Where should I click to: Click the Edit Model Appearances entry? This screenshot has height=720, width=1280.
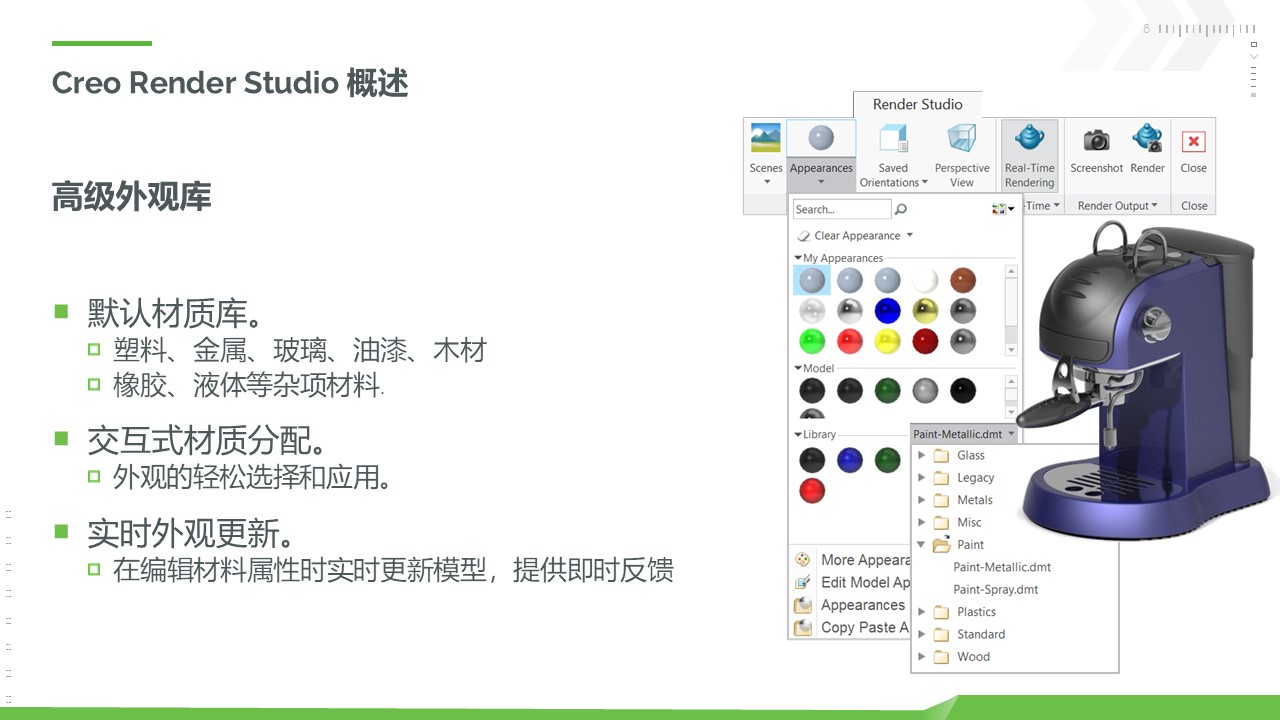click(865, 582)
